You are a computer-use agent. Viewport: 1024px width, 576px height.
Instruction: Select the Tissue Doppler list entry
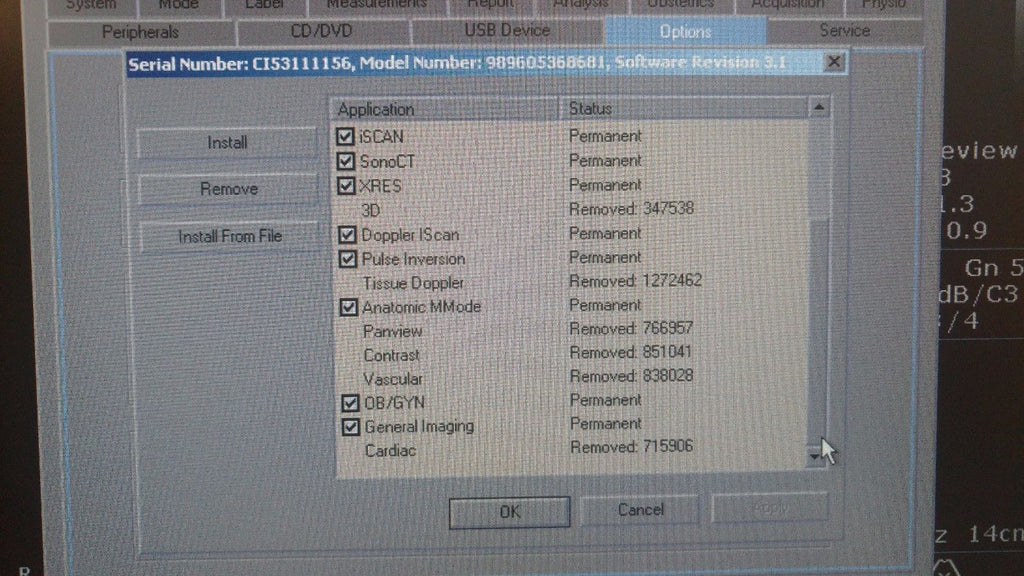413,283
